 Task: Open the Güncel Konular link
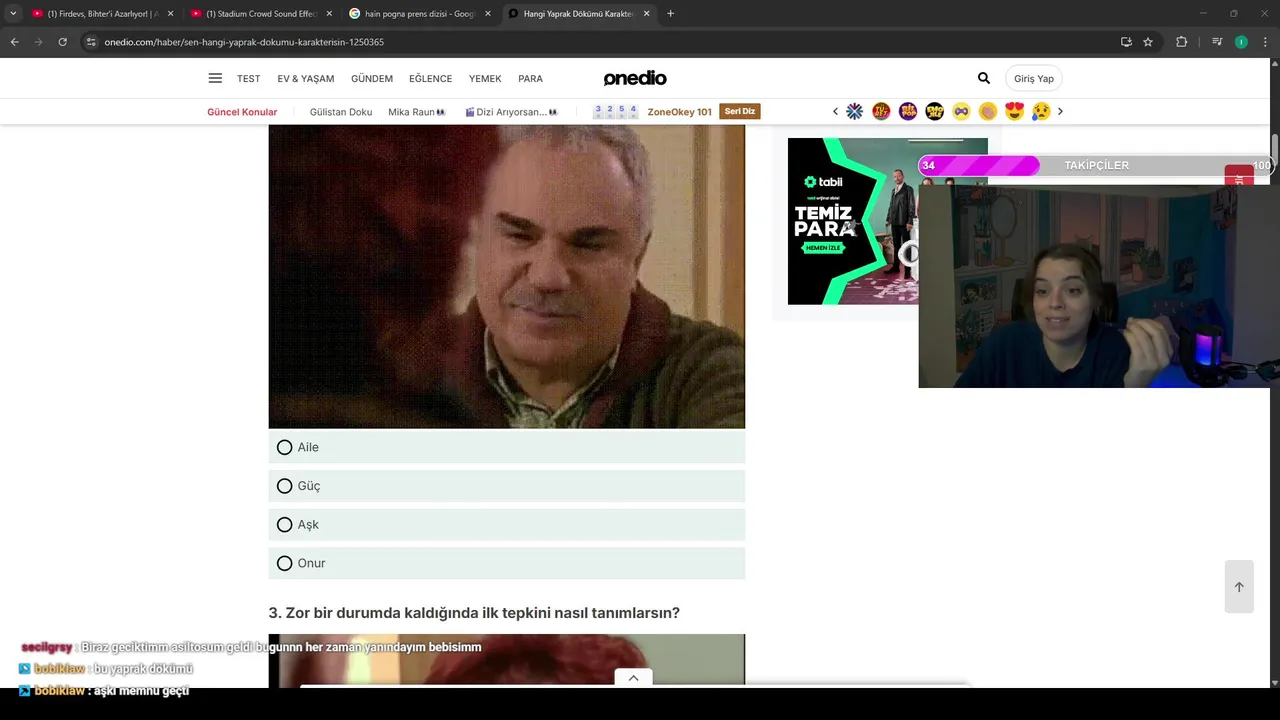pyautogui.click(x=242, y=112)
